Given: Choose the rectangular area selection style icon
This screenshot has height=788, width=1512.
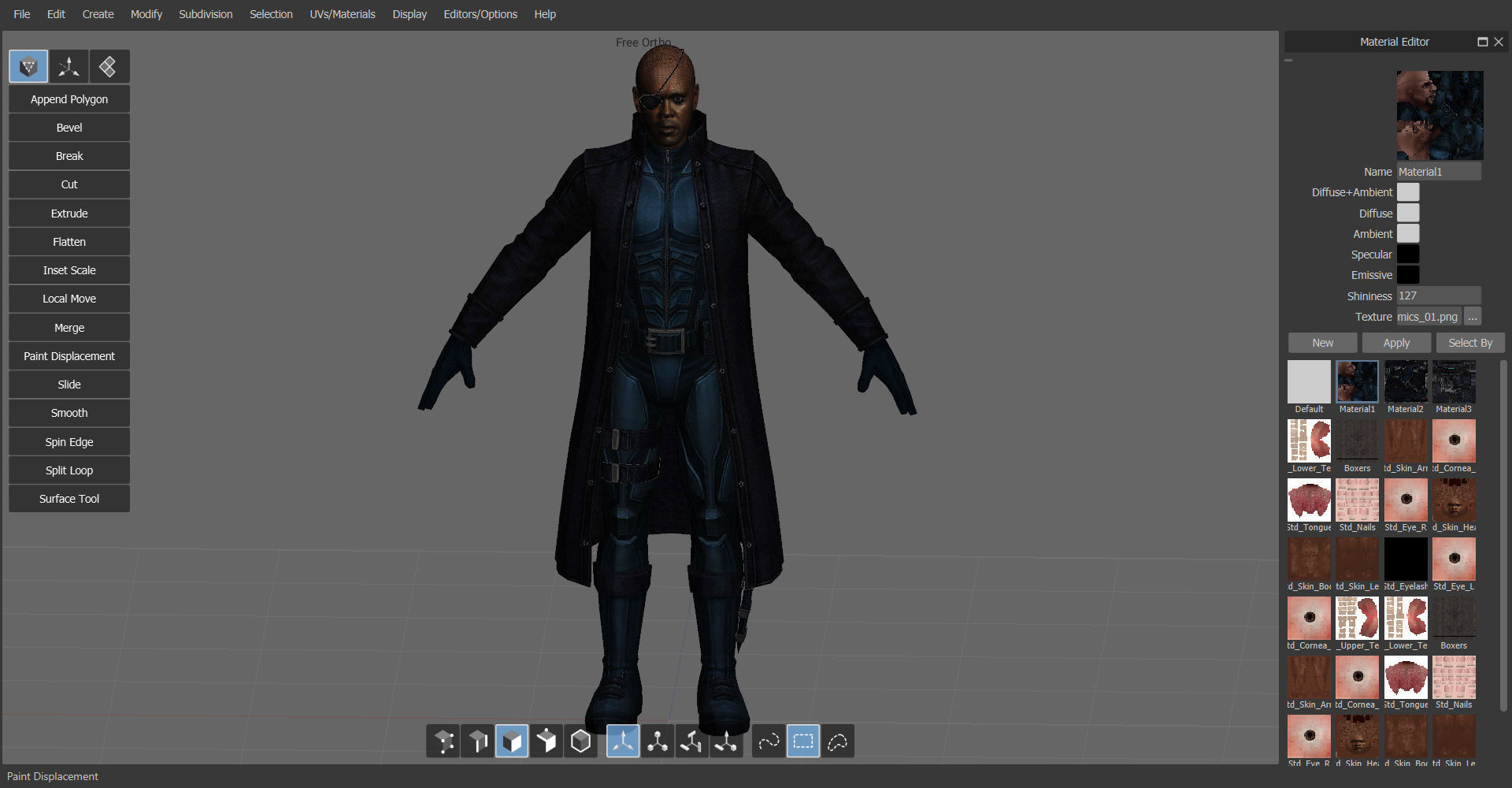Looking at the screenshot, I should 802,742.
